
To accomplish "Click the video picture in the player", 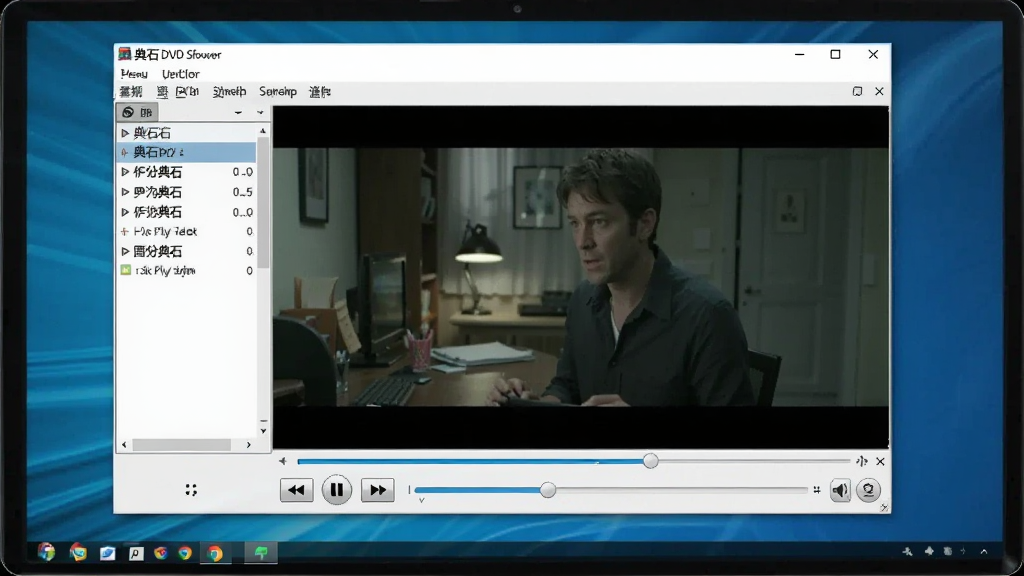I will click(x=581, y=277).
